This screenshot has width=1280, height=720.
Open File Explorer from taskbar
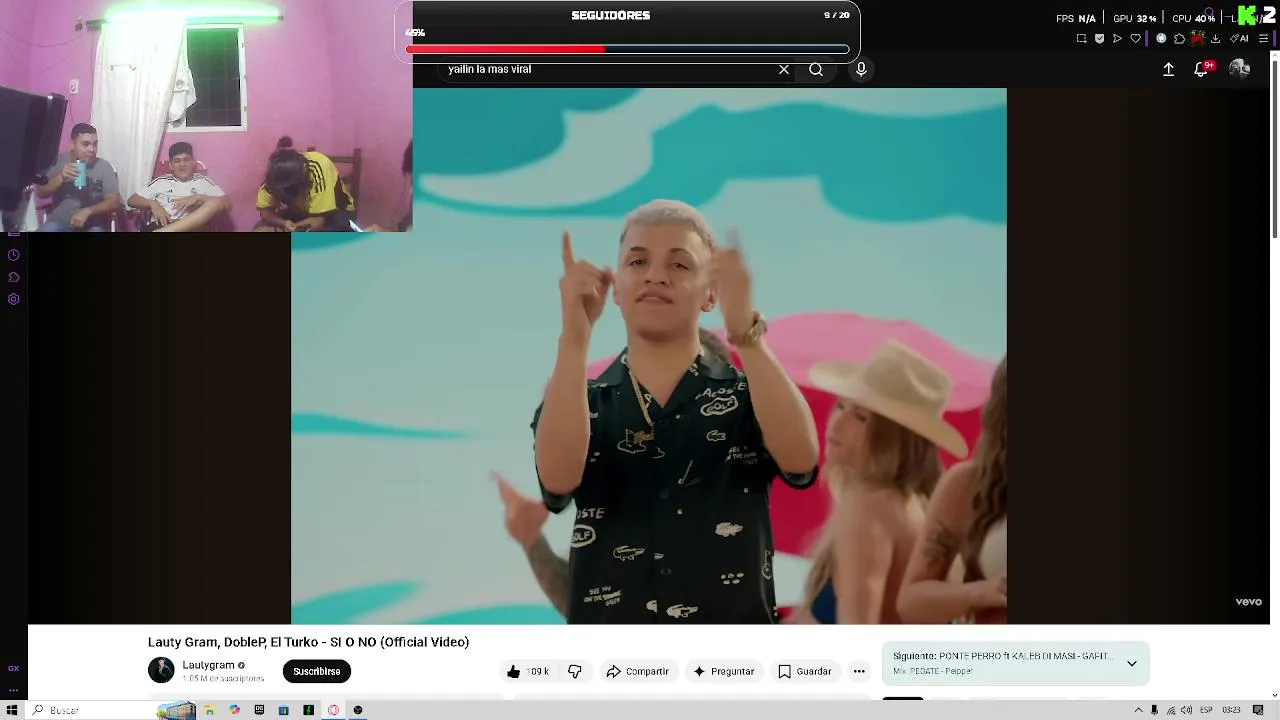(x=210, y=710)
